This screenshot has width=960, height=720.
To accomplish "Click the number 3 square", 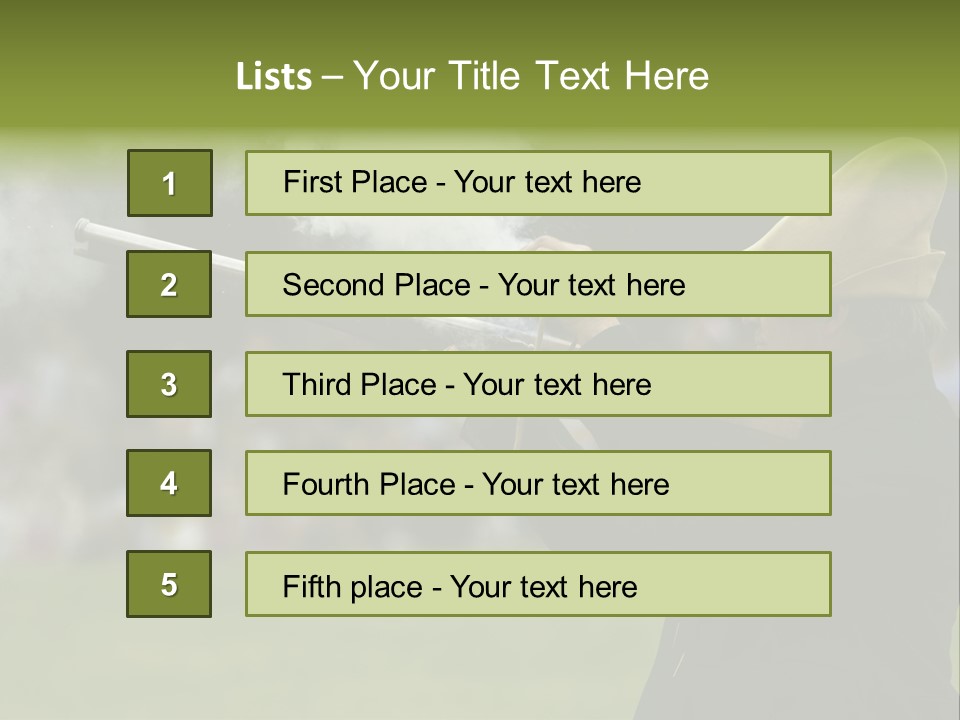I will [169, 384].
